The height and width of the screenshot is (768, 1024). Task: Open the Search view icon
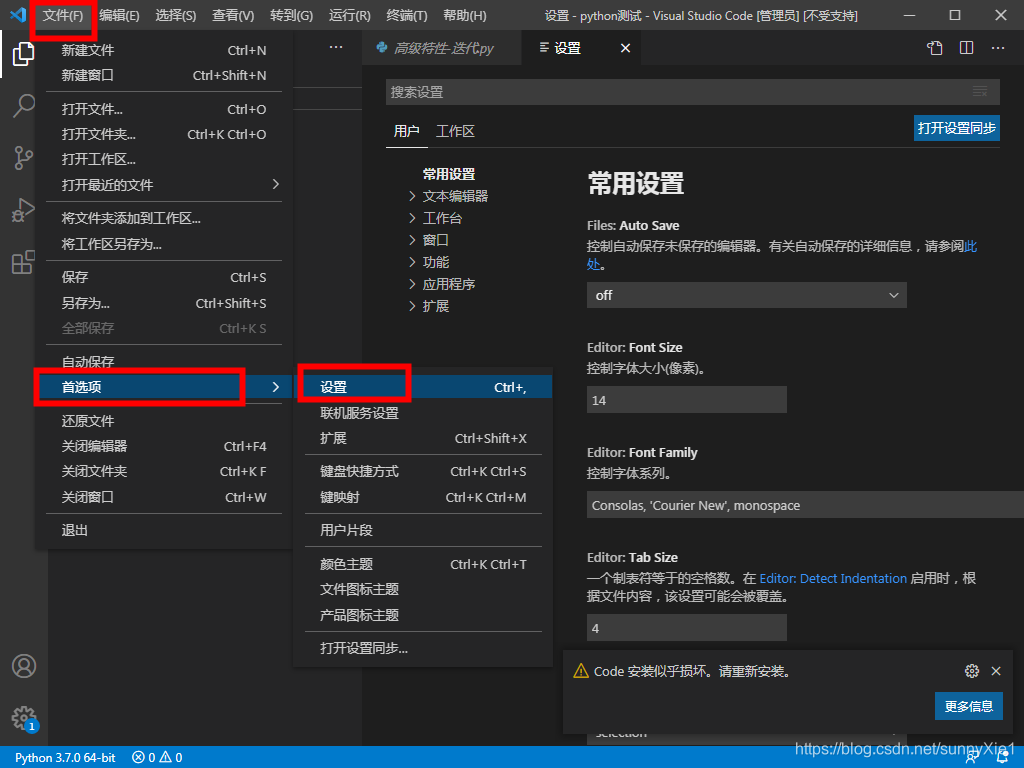tap(24, 106)
